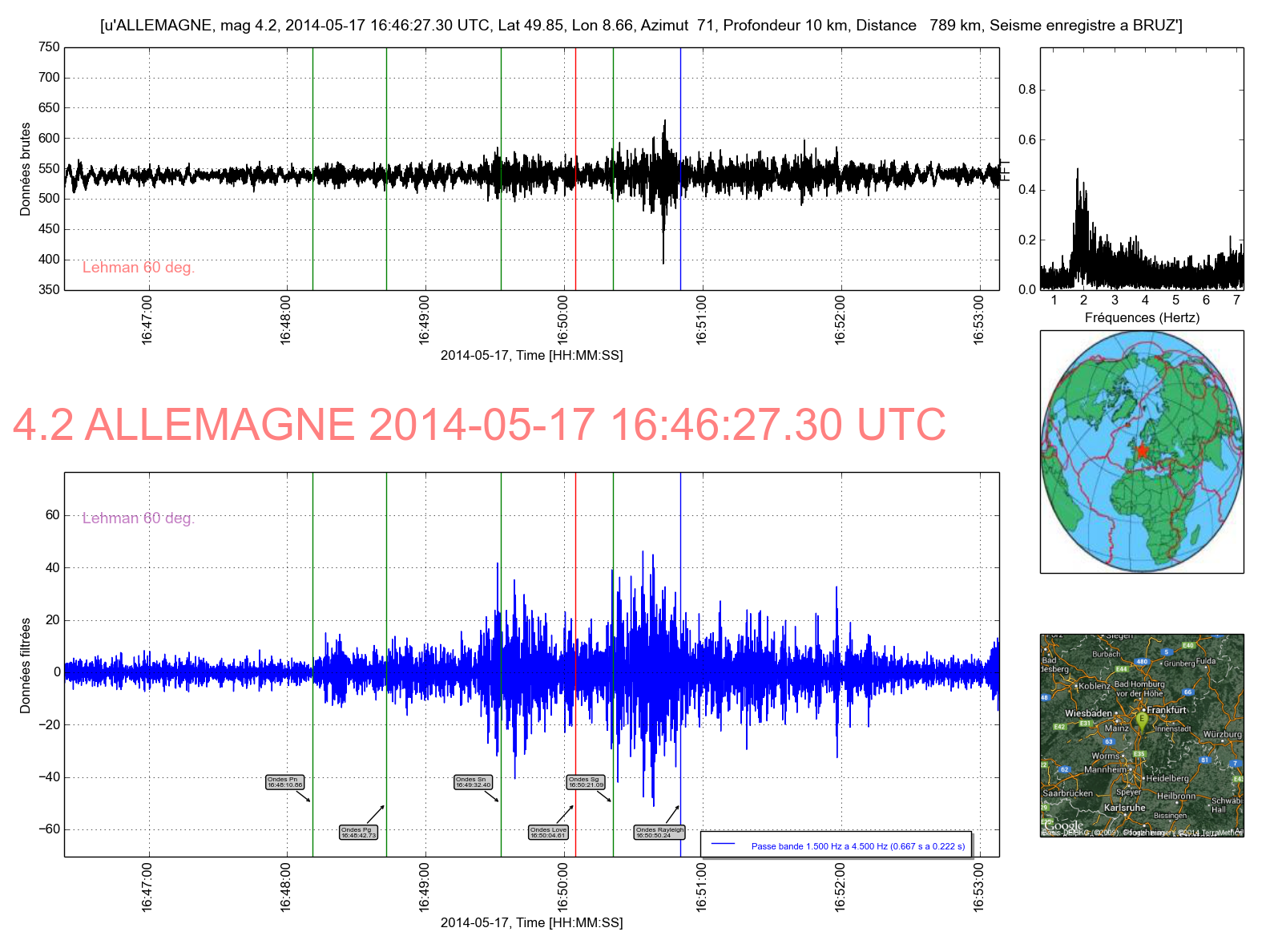Screen dimensions: 1282x952
Task: Click the Google logo on the satellite map
Action: point(1063,825)
